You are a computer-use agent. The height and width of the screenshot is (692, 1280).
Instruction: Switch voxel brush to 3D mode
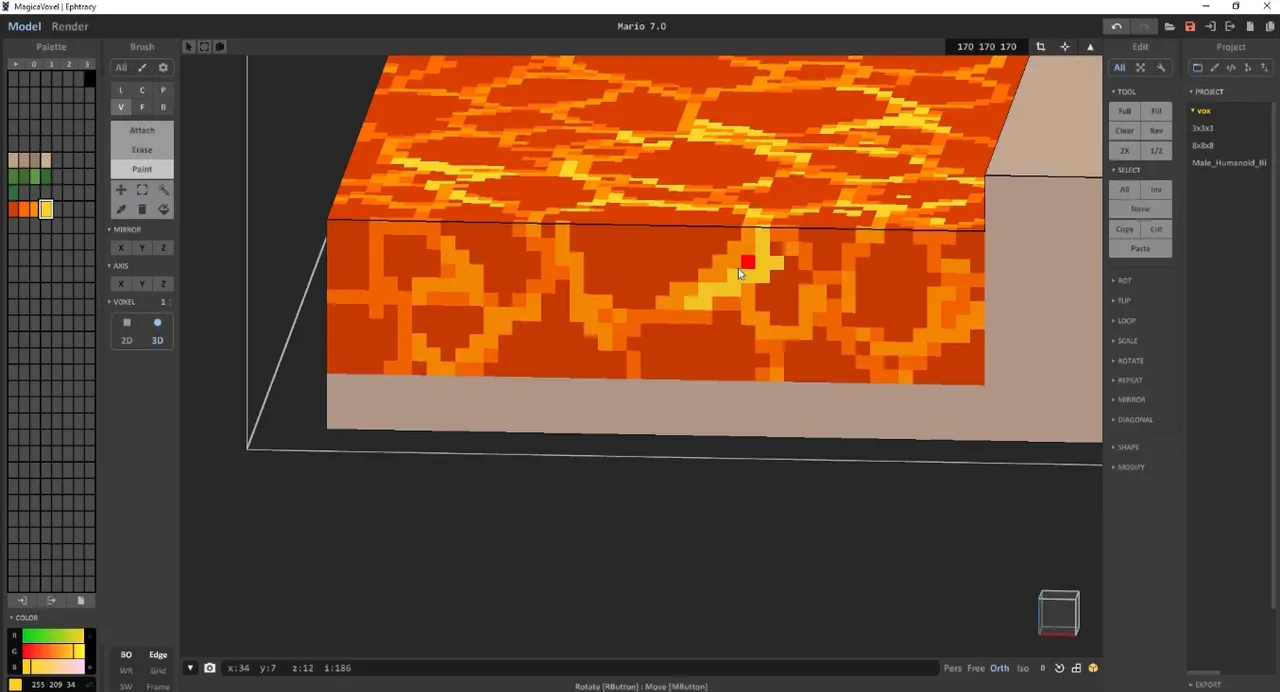(x=157, y=341)
